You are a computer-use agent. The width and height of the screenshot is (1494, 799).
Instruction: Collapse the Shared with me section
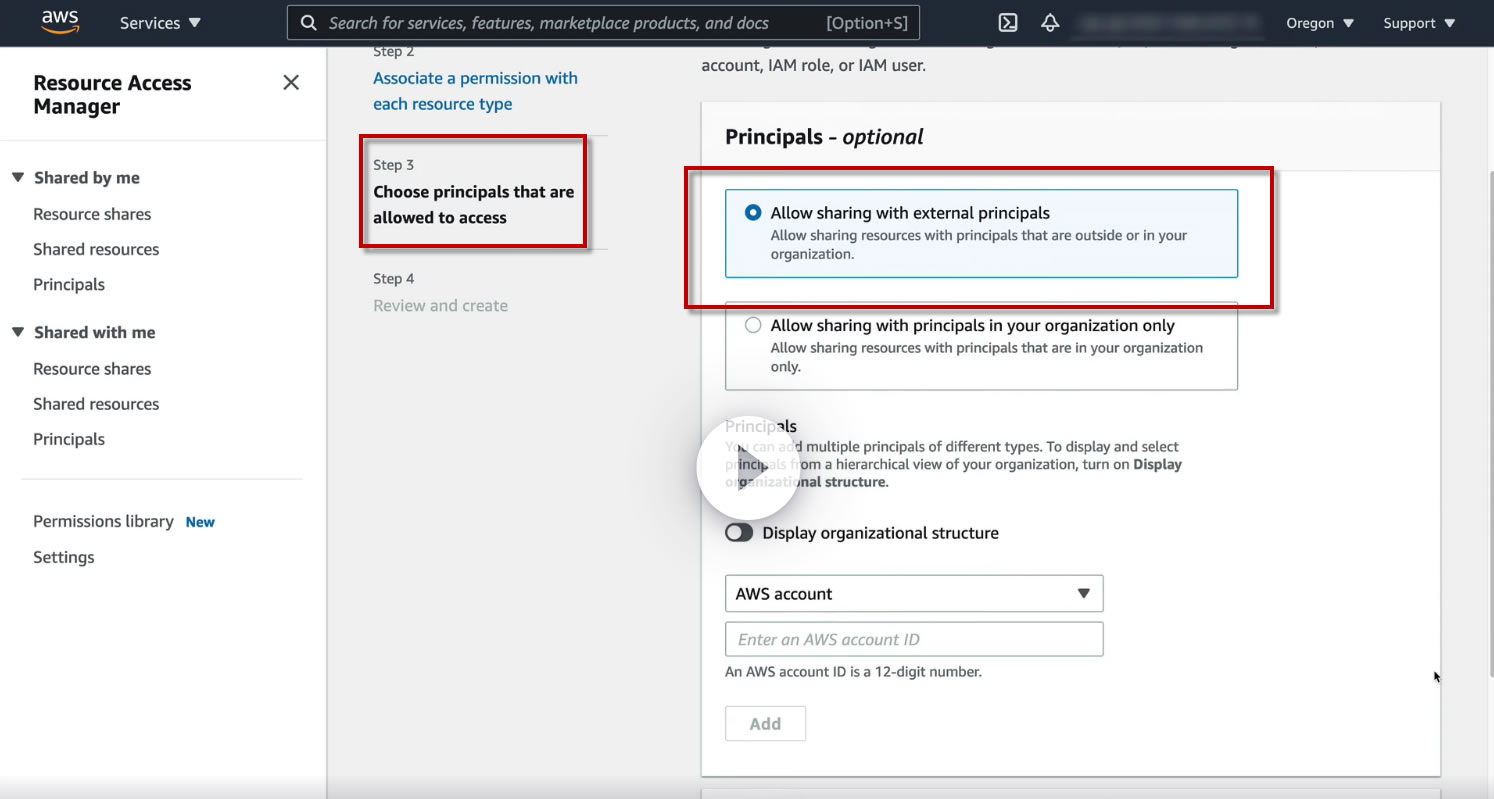(x=17, y=333)
